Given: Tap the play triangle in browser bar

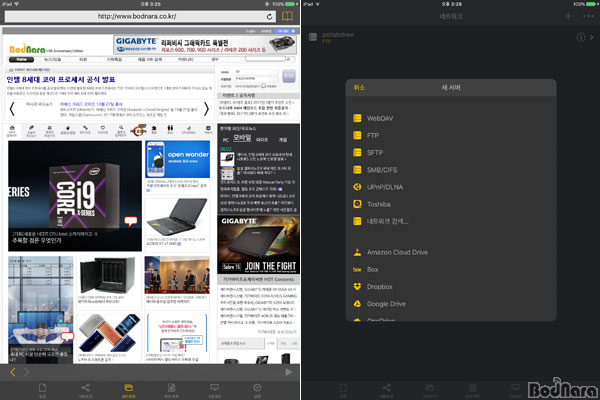Looking at the screenshot, I should (289, 372).
